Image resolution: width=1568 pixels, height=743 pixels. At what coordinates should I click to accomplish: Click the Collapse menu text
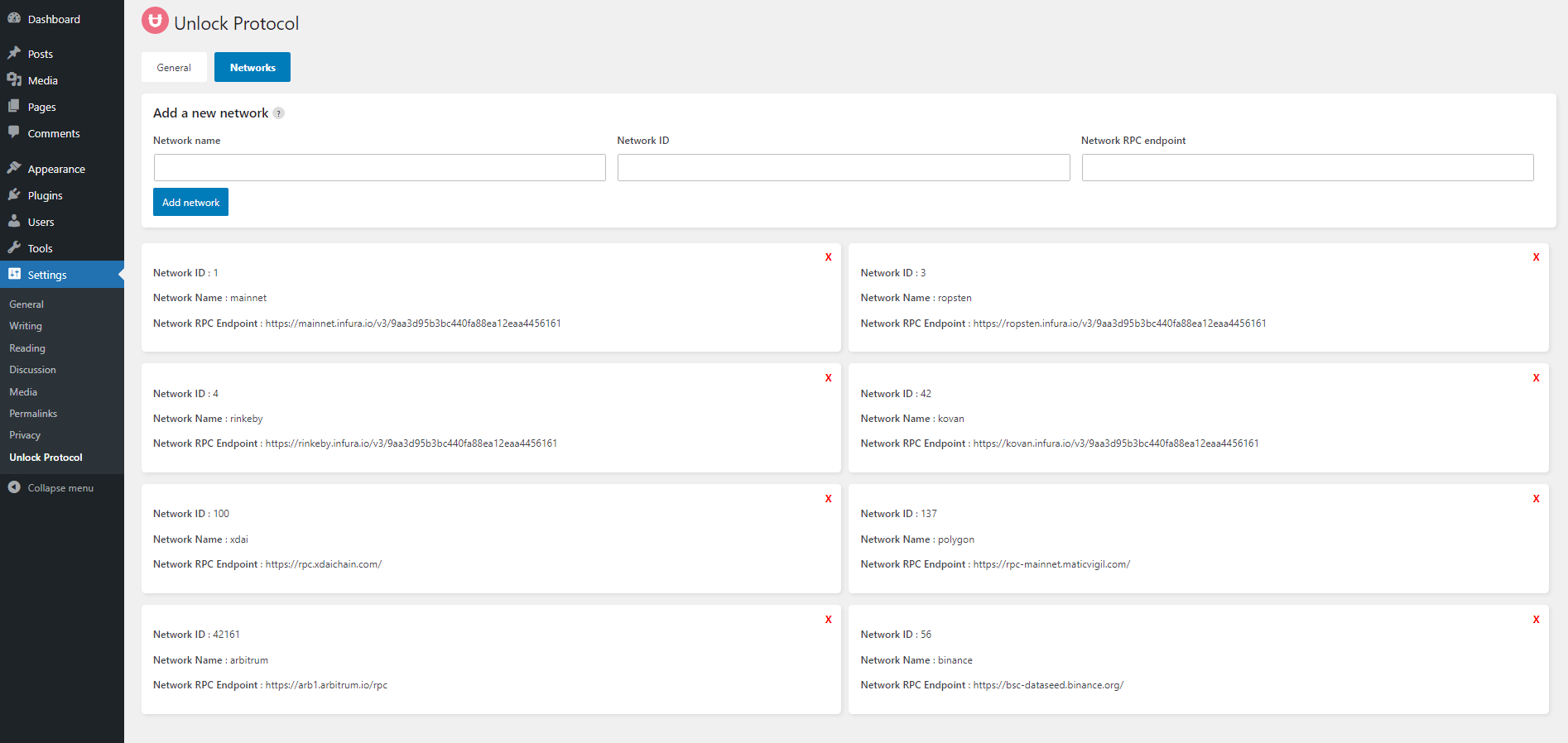pos(60,488)
